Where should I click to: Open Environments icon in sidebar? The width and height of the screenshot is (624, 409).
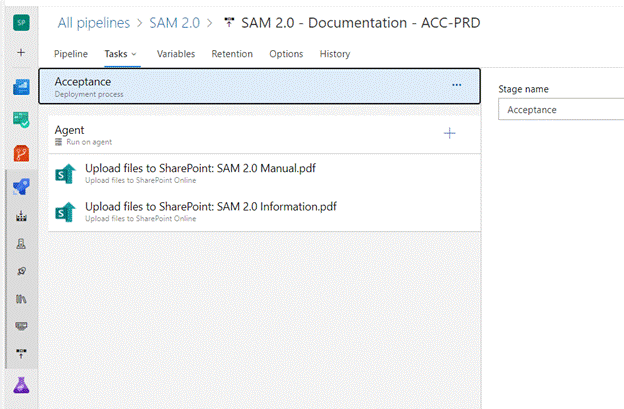coord(21,243)
